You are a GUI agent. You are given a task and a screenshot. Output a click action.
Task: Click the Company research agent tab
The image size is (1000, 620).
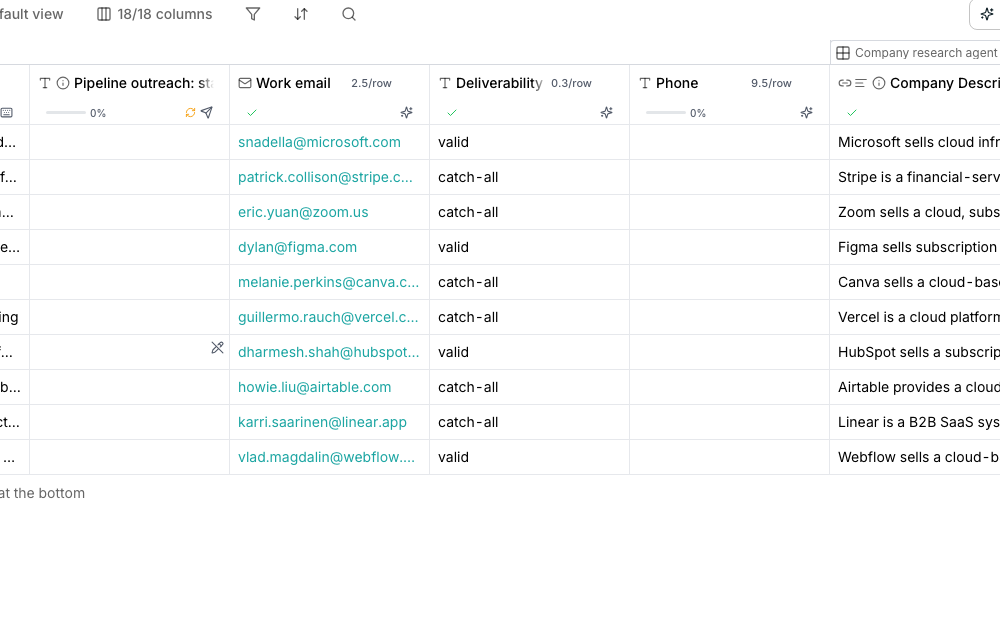tap(916, 52)
